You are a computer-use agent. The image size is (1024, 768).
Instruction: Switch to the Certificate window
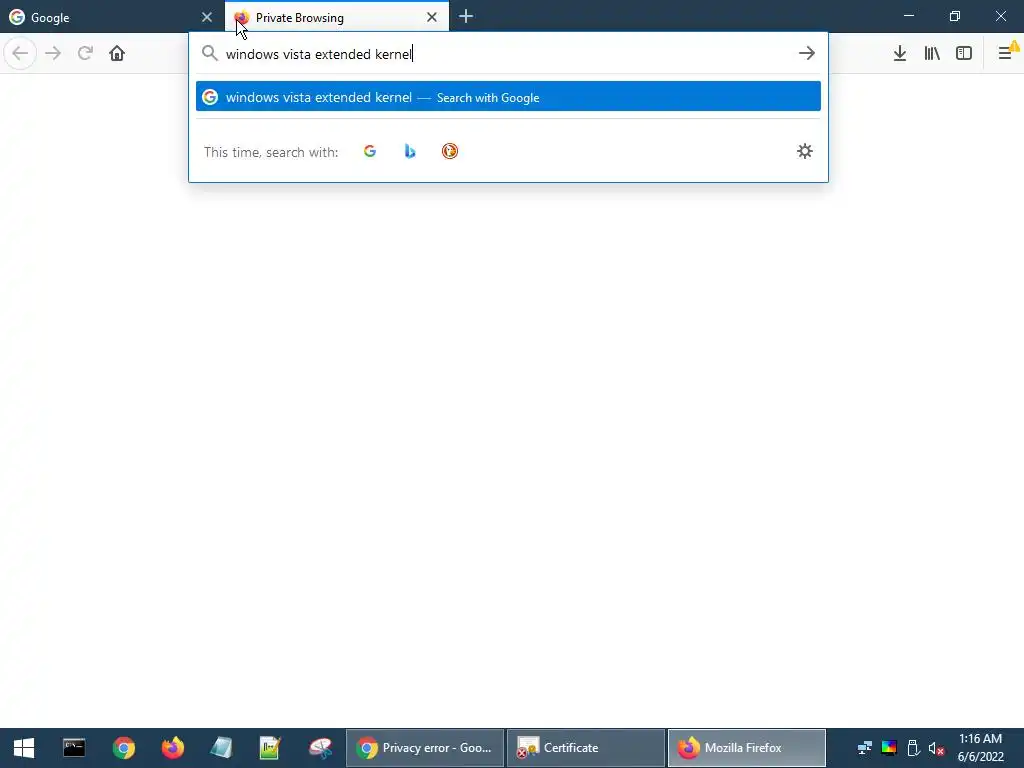pos(586,748)
